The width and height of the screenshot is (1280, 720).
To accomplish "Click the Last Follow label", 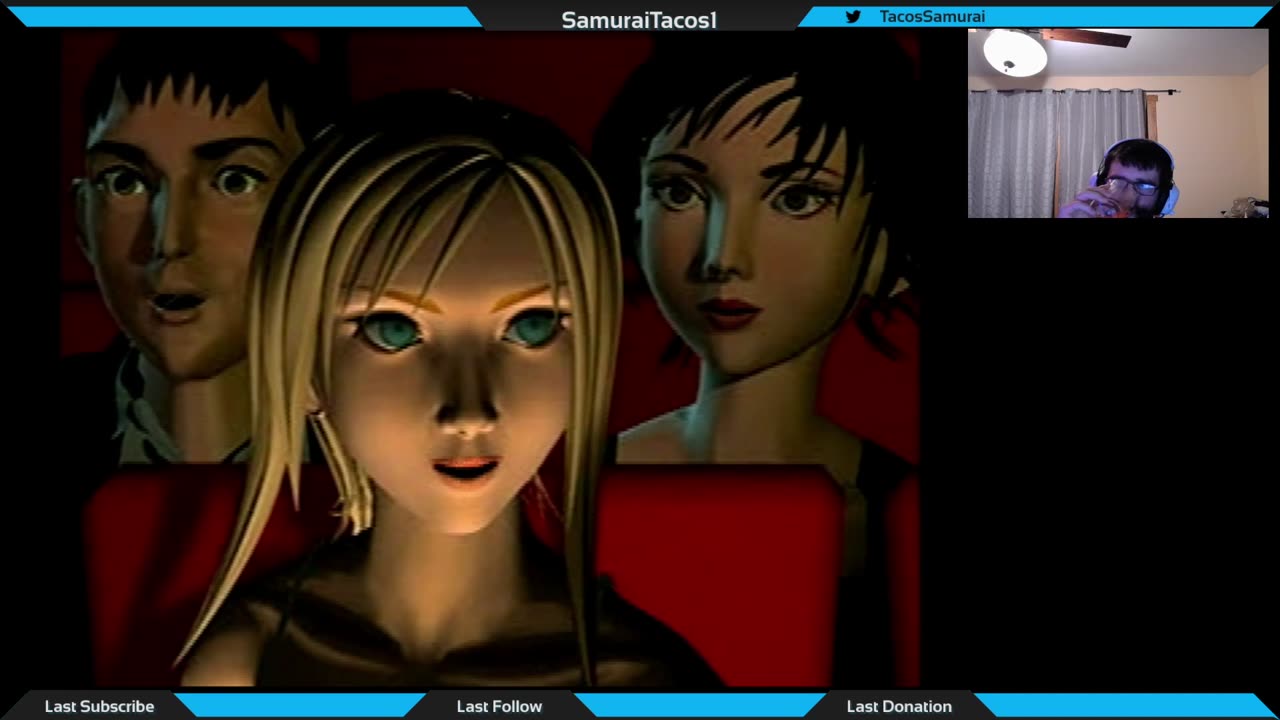I will (499, 706).
